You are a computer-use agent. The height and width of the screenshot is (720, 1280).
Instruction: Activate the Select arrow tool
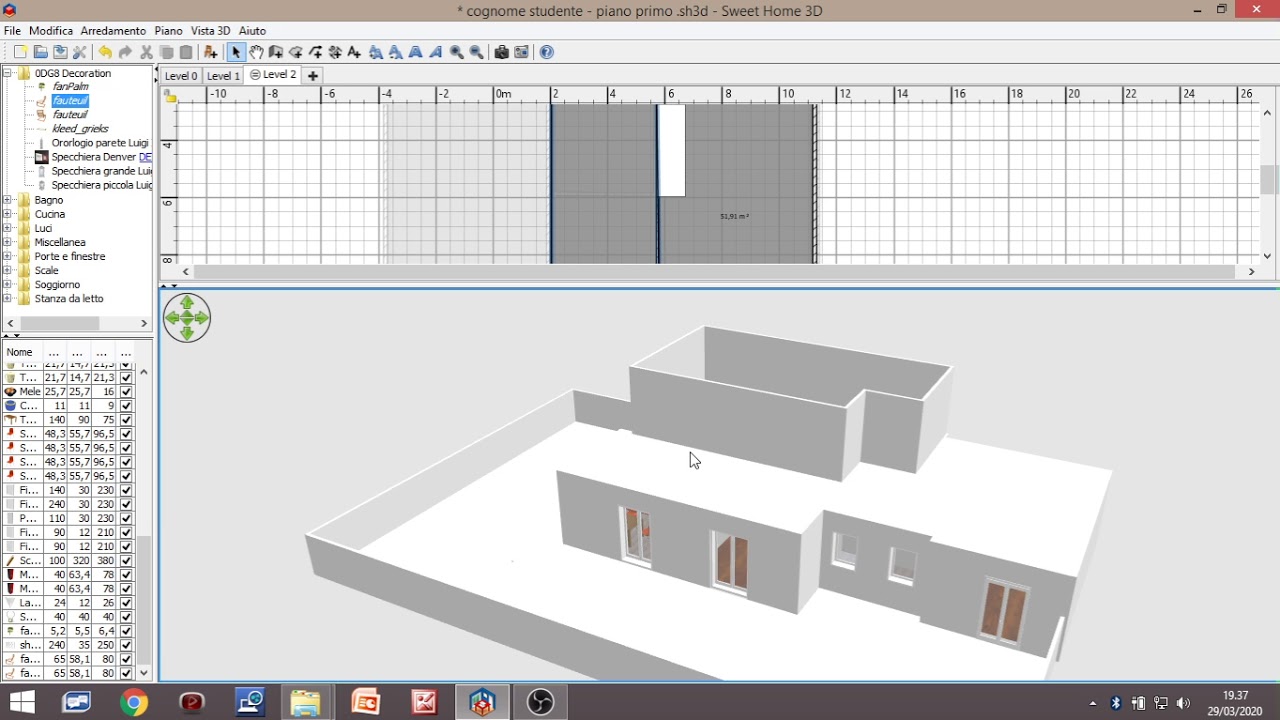click(x=236, y=52)
